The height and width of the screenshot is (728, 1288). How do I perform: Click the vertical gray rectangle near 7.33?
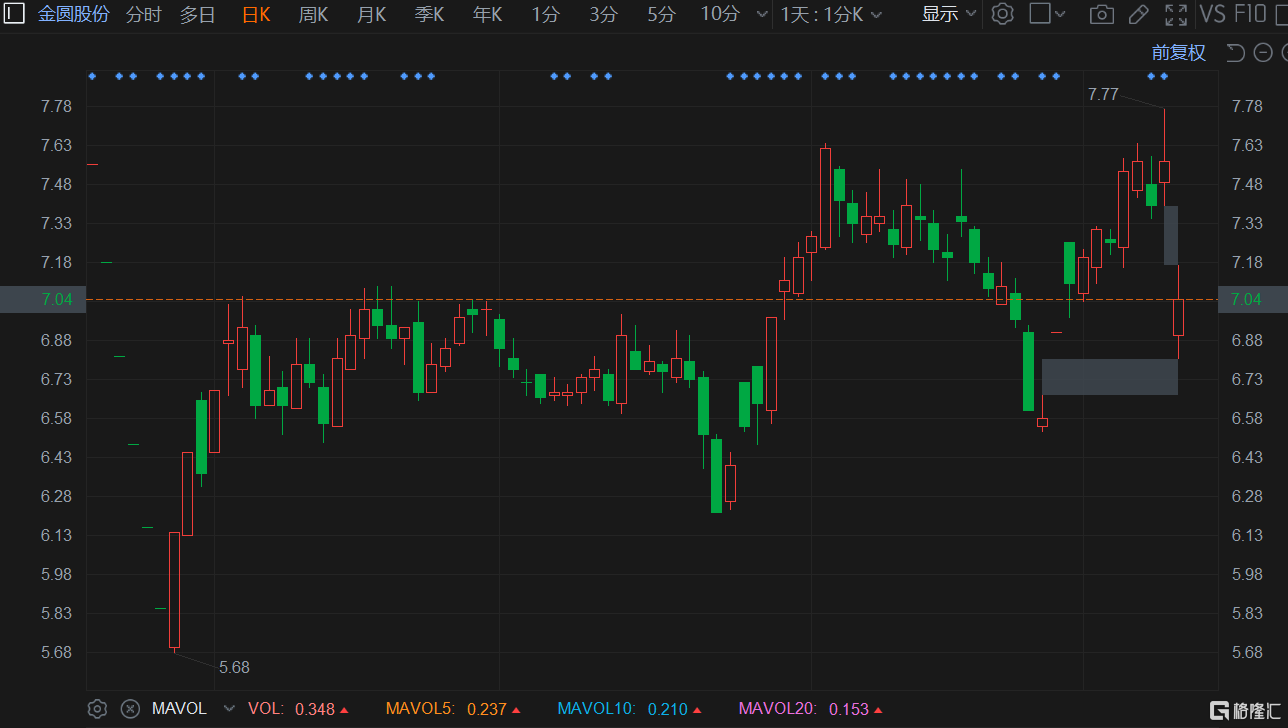1171,235
